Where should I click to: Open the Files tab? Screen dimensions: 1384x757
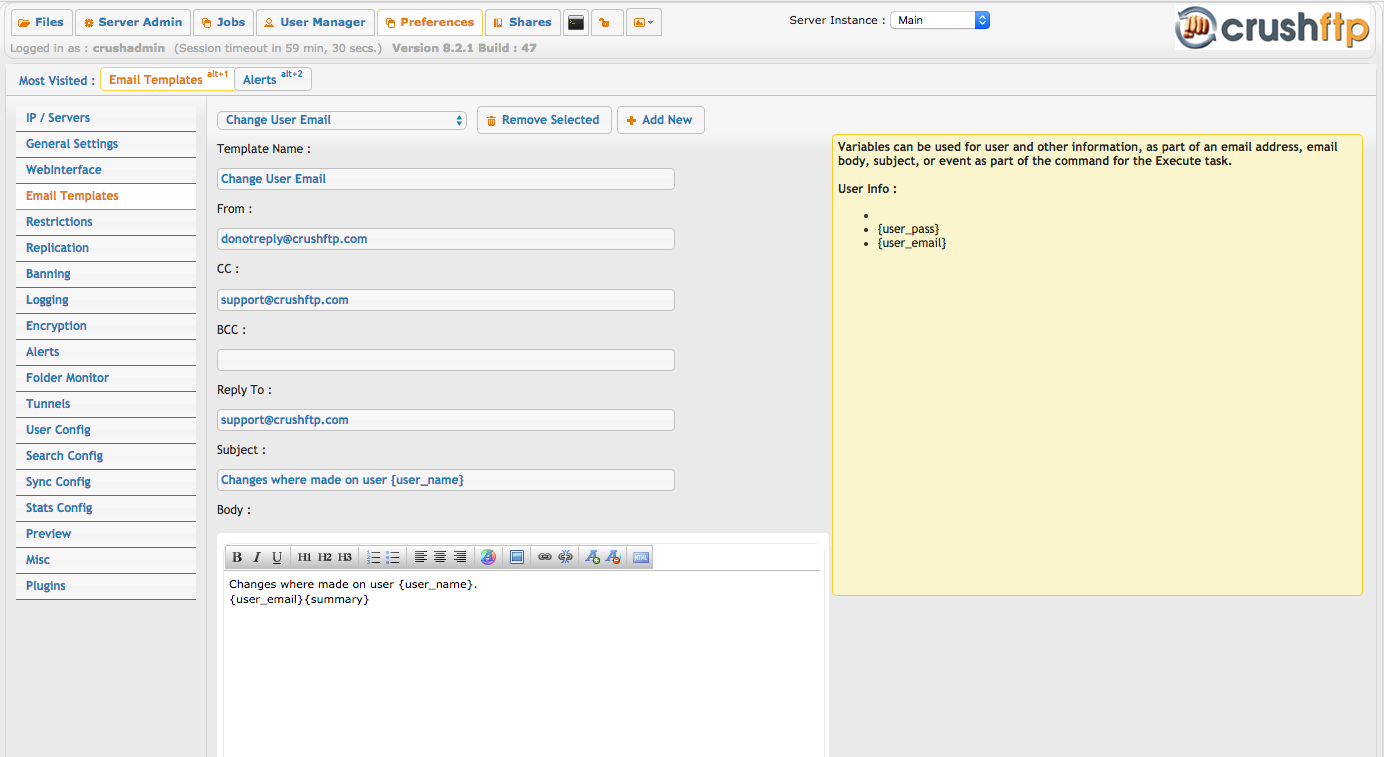click(41, 22)
